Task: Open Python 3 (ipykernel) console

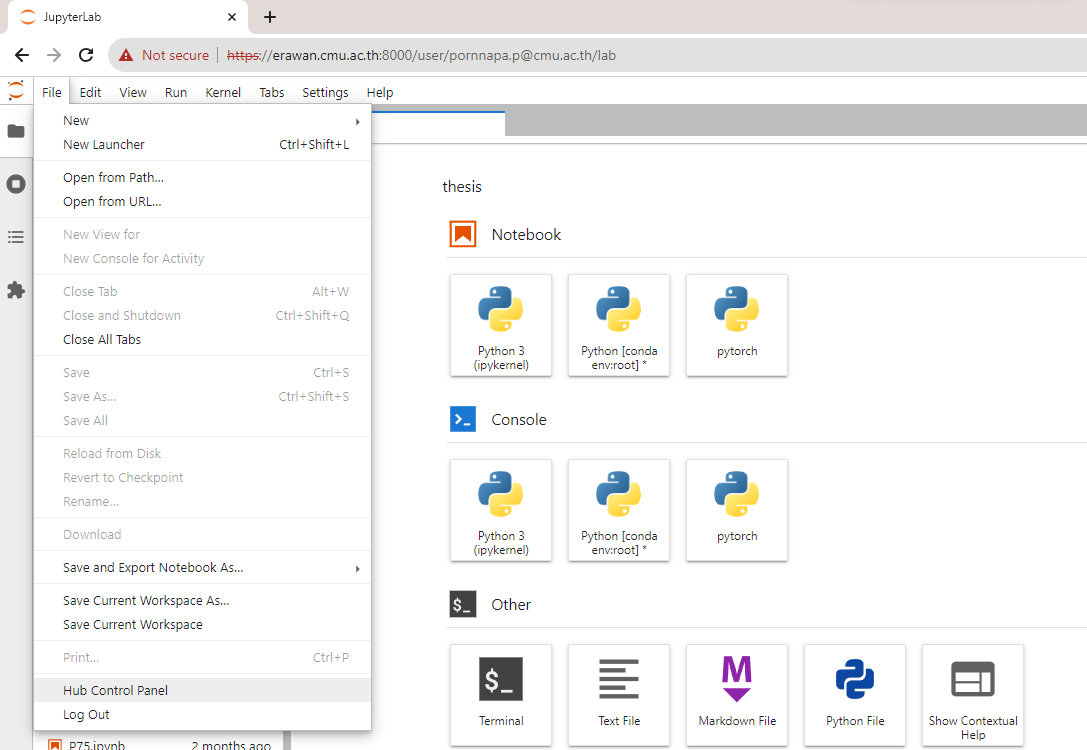Action: pos(501,510)
